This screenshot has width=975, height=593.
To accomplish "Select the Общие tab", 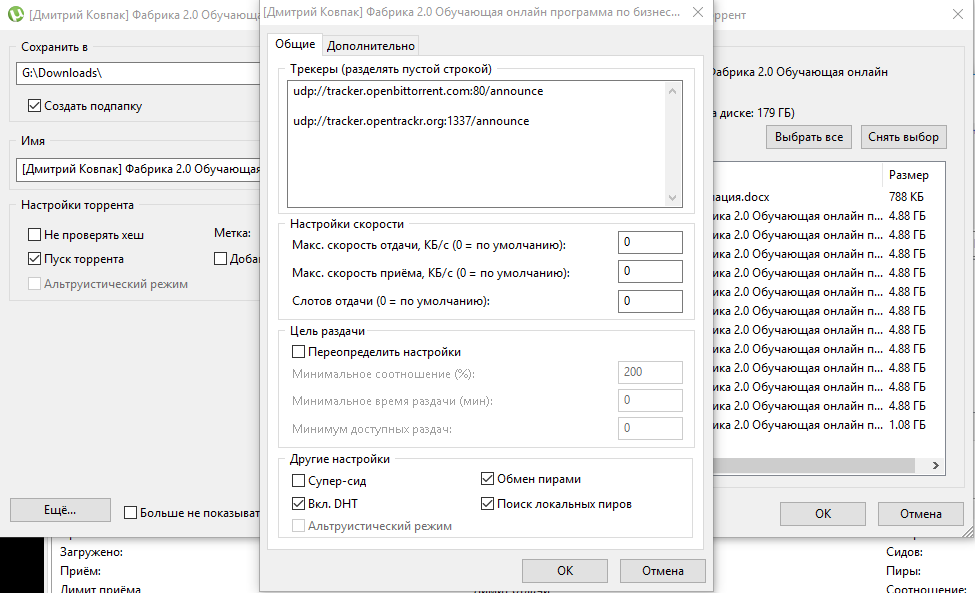I will pyautogui.click(x=297, y=45).
